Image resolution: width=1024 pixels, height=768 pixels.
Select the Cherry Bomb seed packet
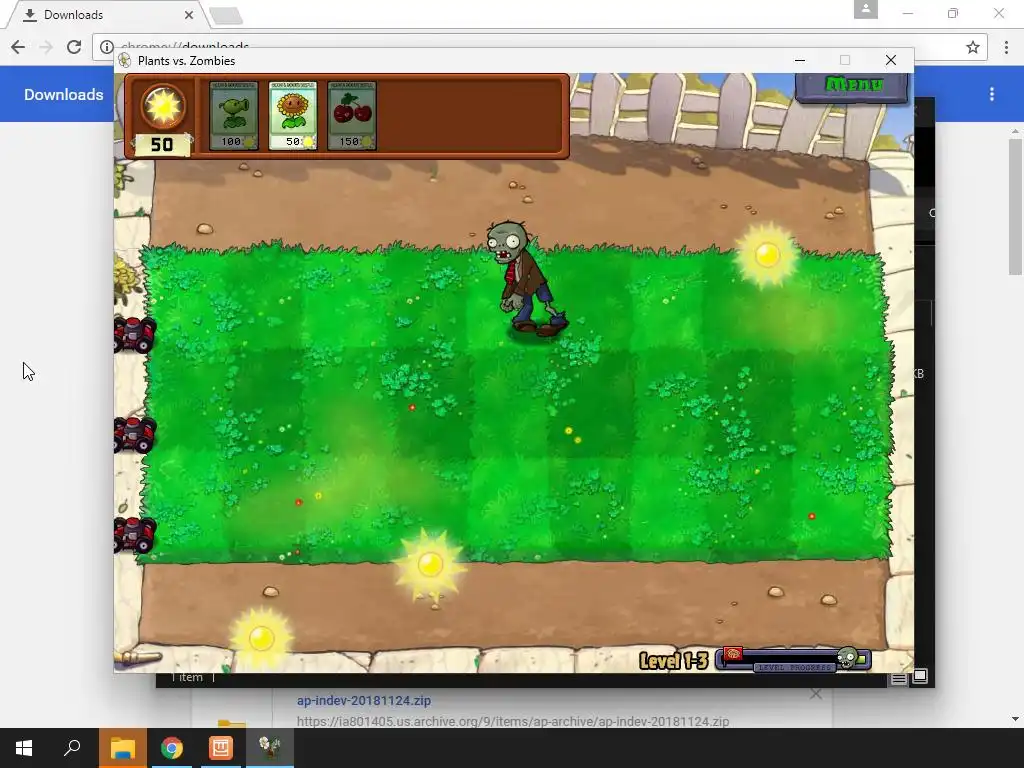pos(352,116)
